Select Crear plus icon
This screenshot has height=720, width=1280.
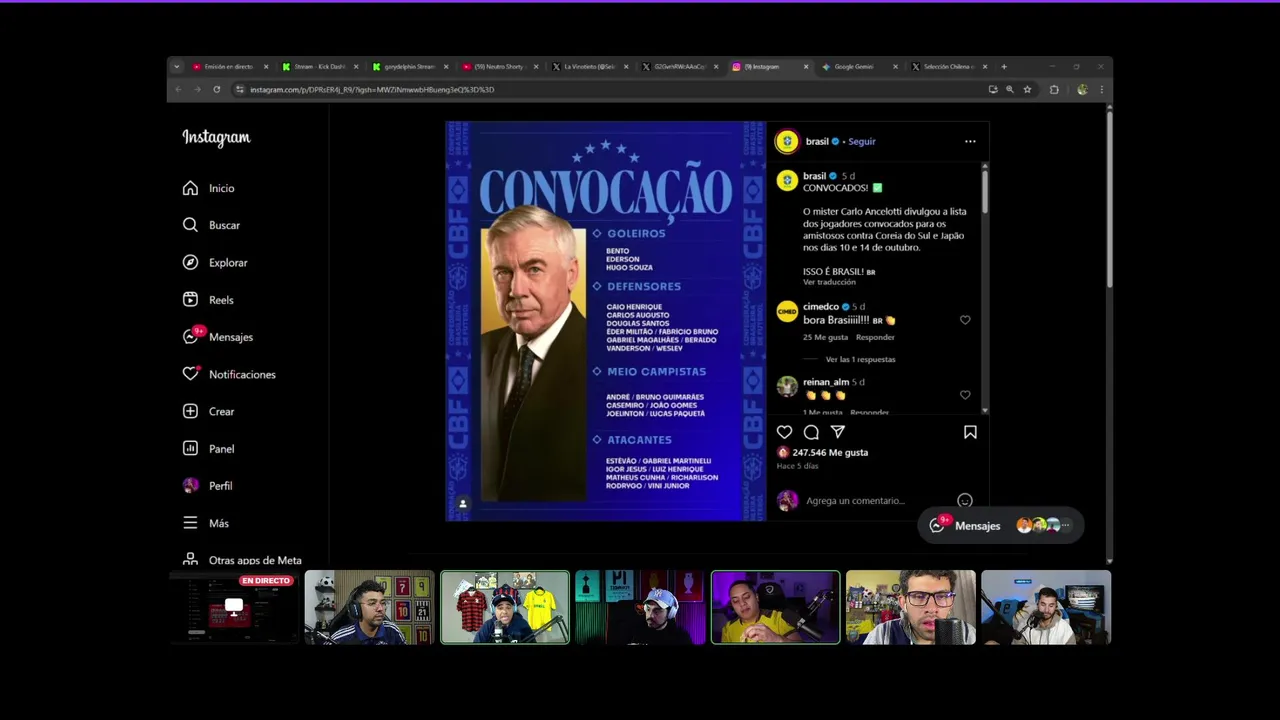click(x=191, y=411)
